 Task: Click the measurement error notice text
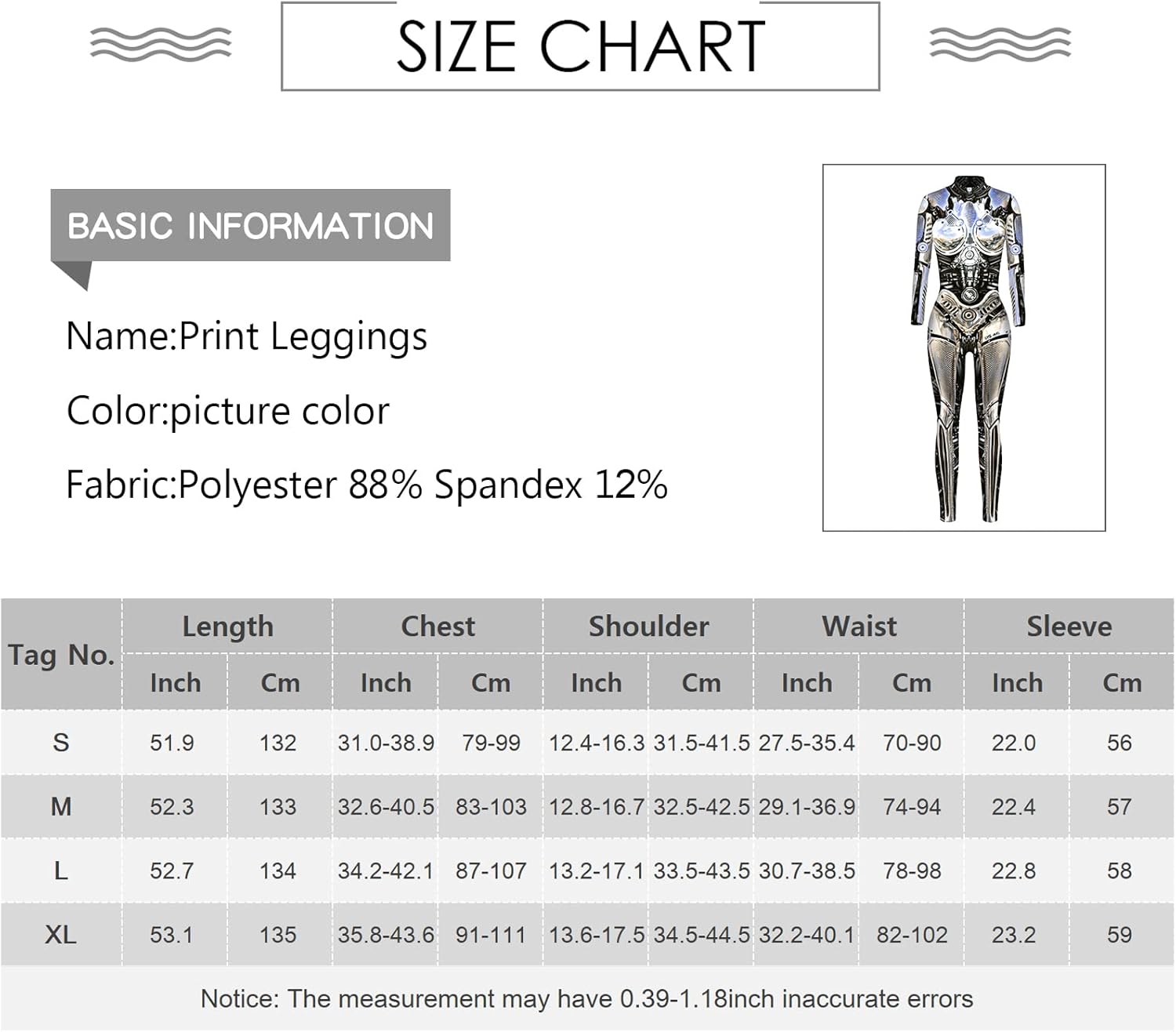586,999
